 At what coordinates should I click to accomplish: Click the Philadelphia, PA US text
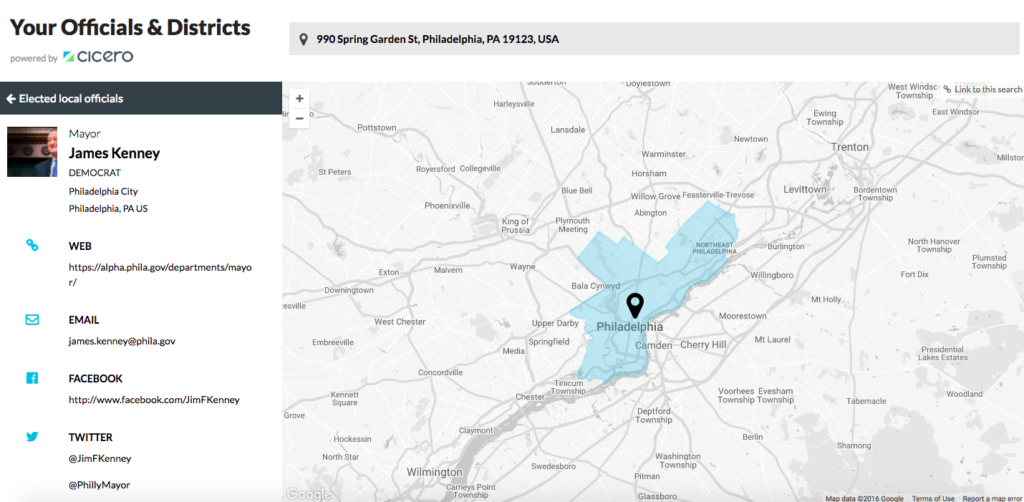tap(110, 209)
